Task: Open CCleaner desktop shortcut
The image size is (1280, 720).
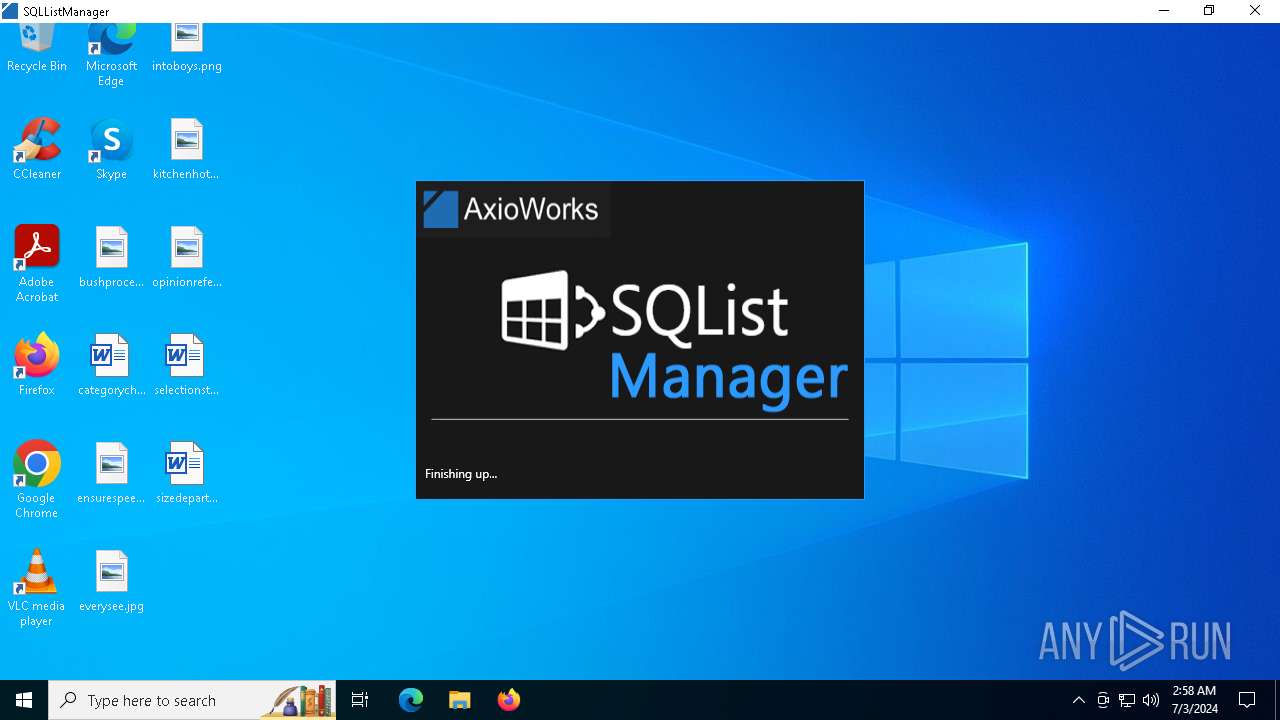Action: click(37, 149)
